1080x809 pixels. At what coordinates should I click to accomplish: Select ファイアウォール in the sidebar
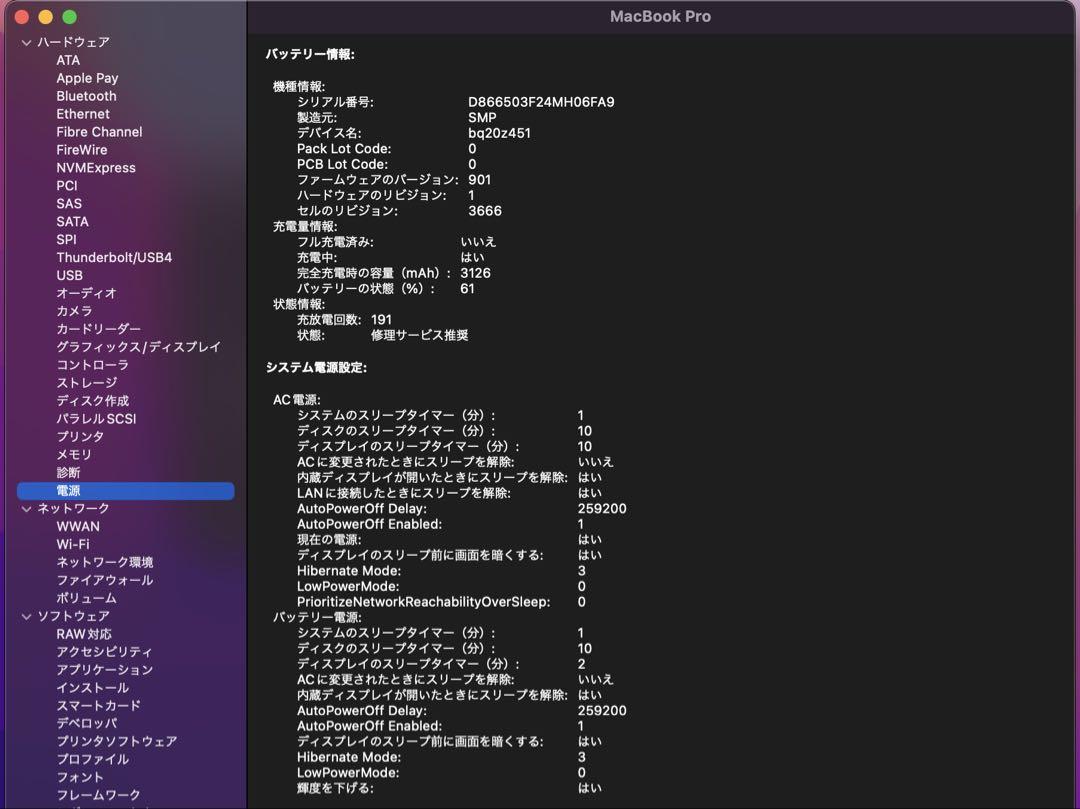pos(105,580)
